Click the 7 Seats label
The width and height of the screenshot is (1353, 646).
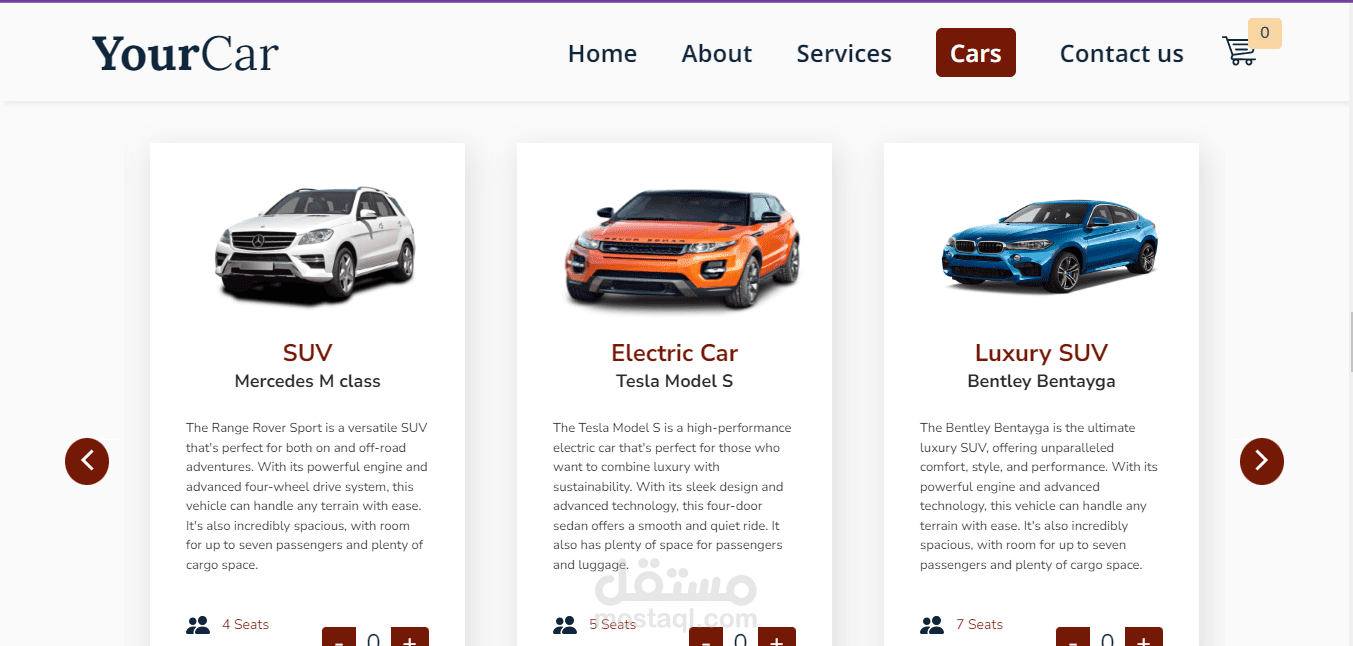(979, 625)
